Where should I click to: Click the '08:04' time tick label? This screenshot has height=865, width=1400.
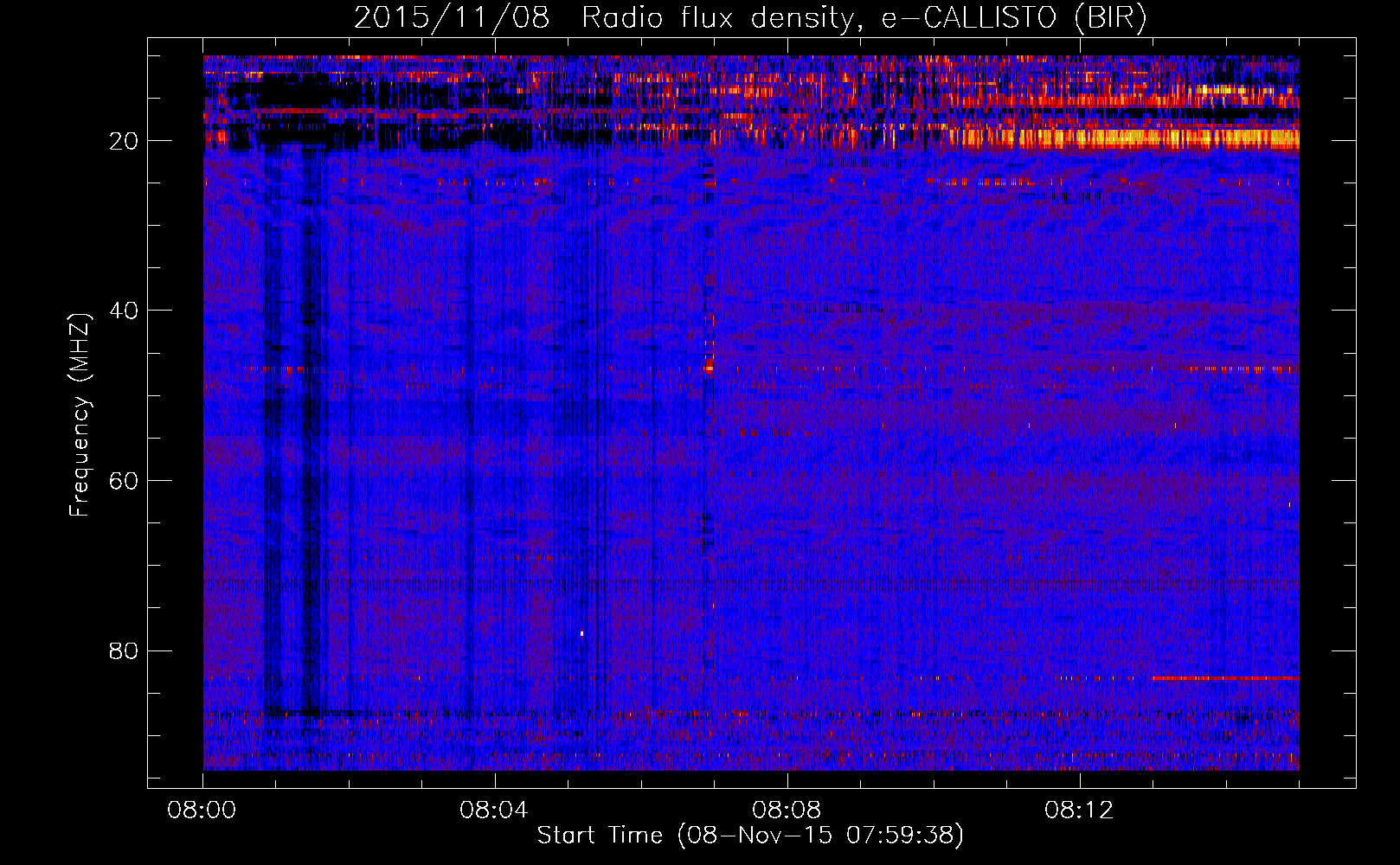tap(494, 811)
